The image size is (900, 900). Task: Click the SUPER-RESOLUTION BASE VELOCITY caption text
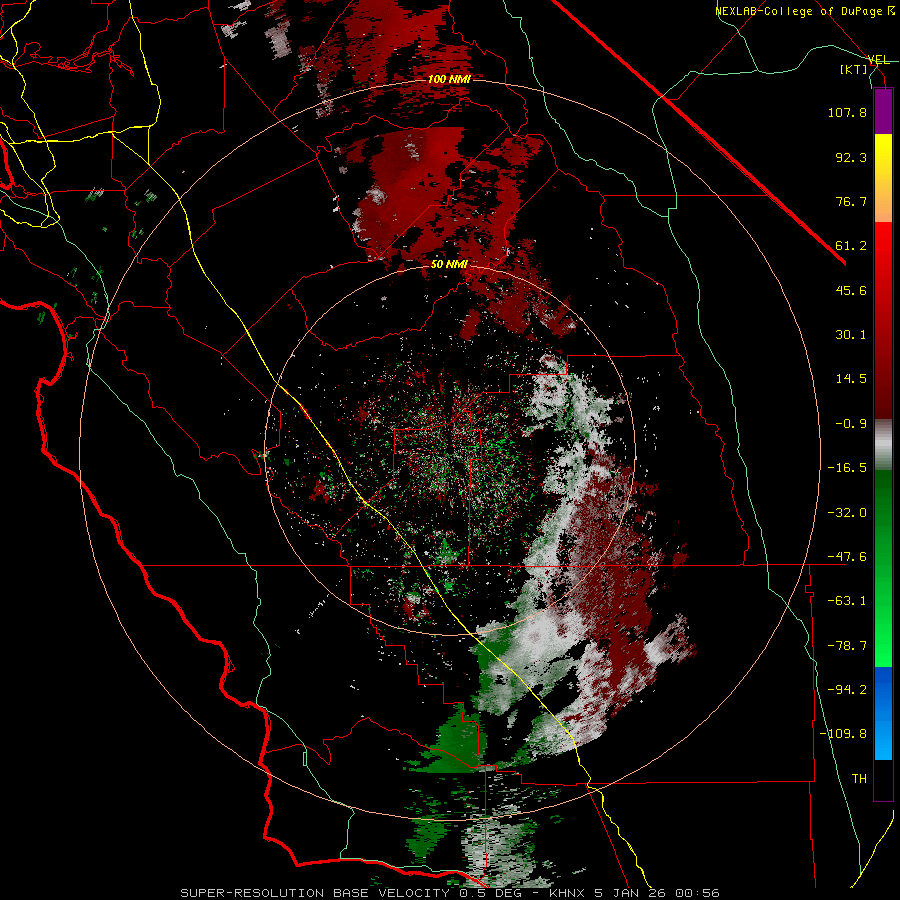(316, 893)
